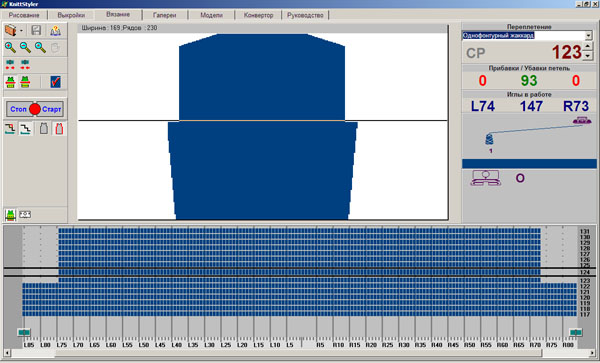The image size is (600, 363).
Task: Click the Ширина 169 Рядов 230 caption
Action: [x=119, y=28]
